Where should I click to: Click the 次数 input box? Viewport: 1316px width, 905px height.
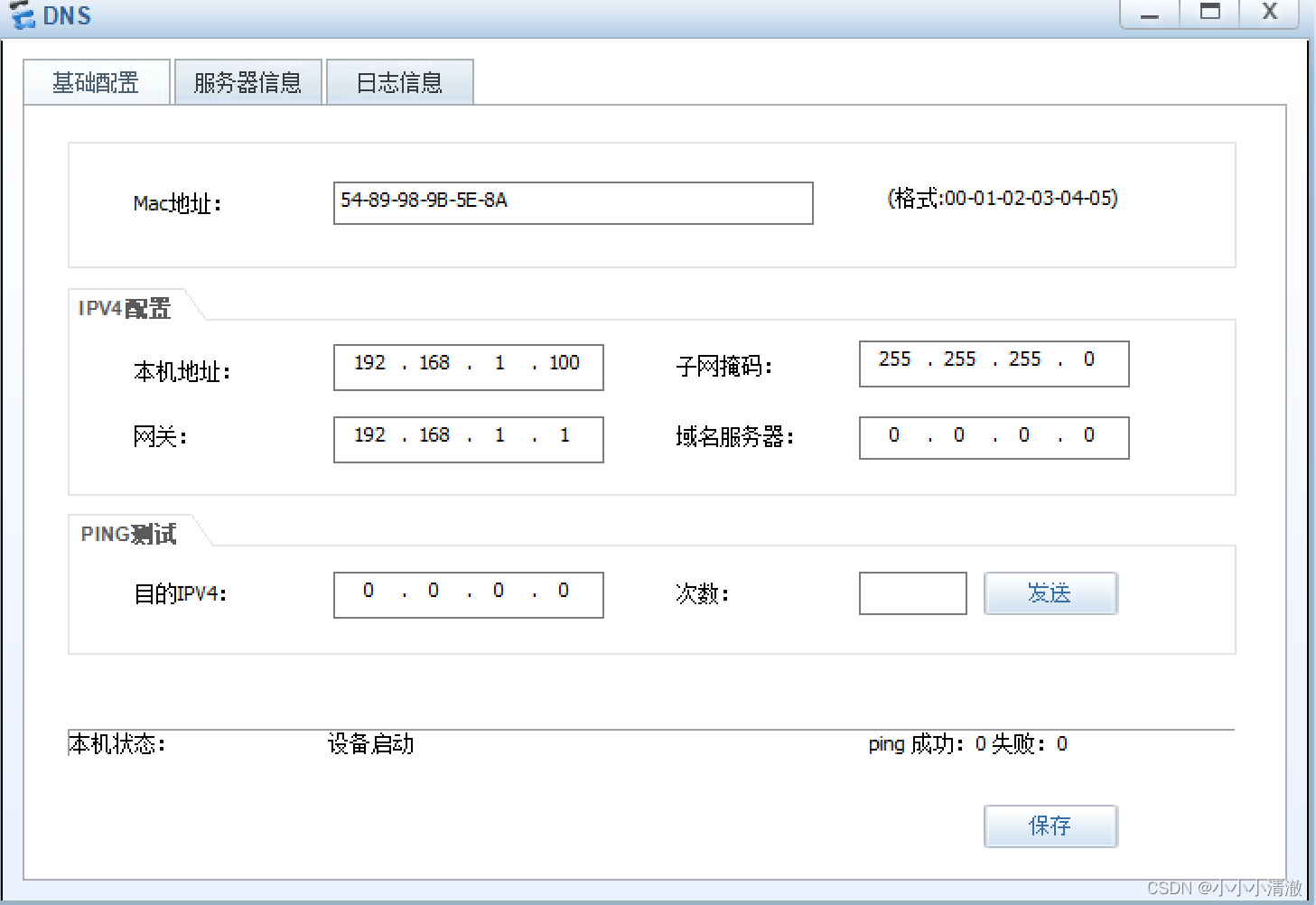click(x=913, y=593)
